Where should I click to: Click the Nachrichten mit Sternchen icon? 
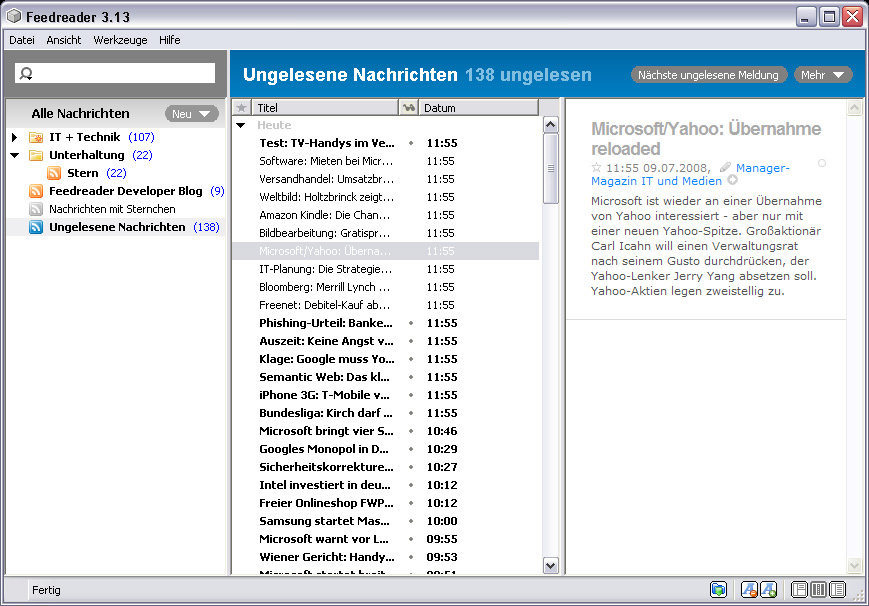coord(36,209)
